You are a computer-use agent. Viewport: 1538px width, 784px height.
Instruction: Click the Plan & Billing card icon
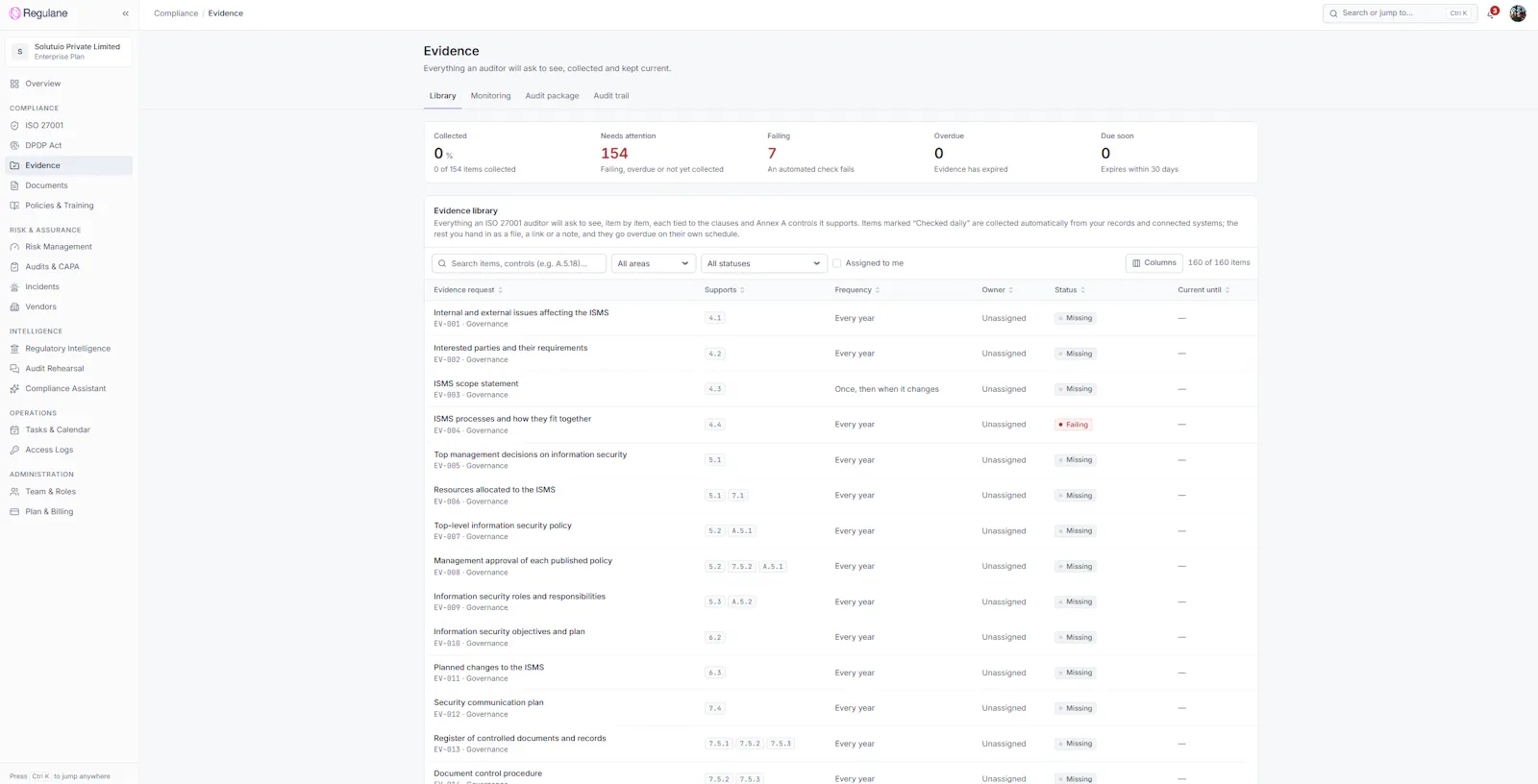14,512
